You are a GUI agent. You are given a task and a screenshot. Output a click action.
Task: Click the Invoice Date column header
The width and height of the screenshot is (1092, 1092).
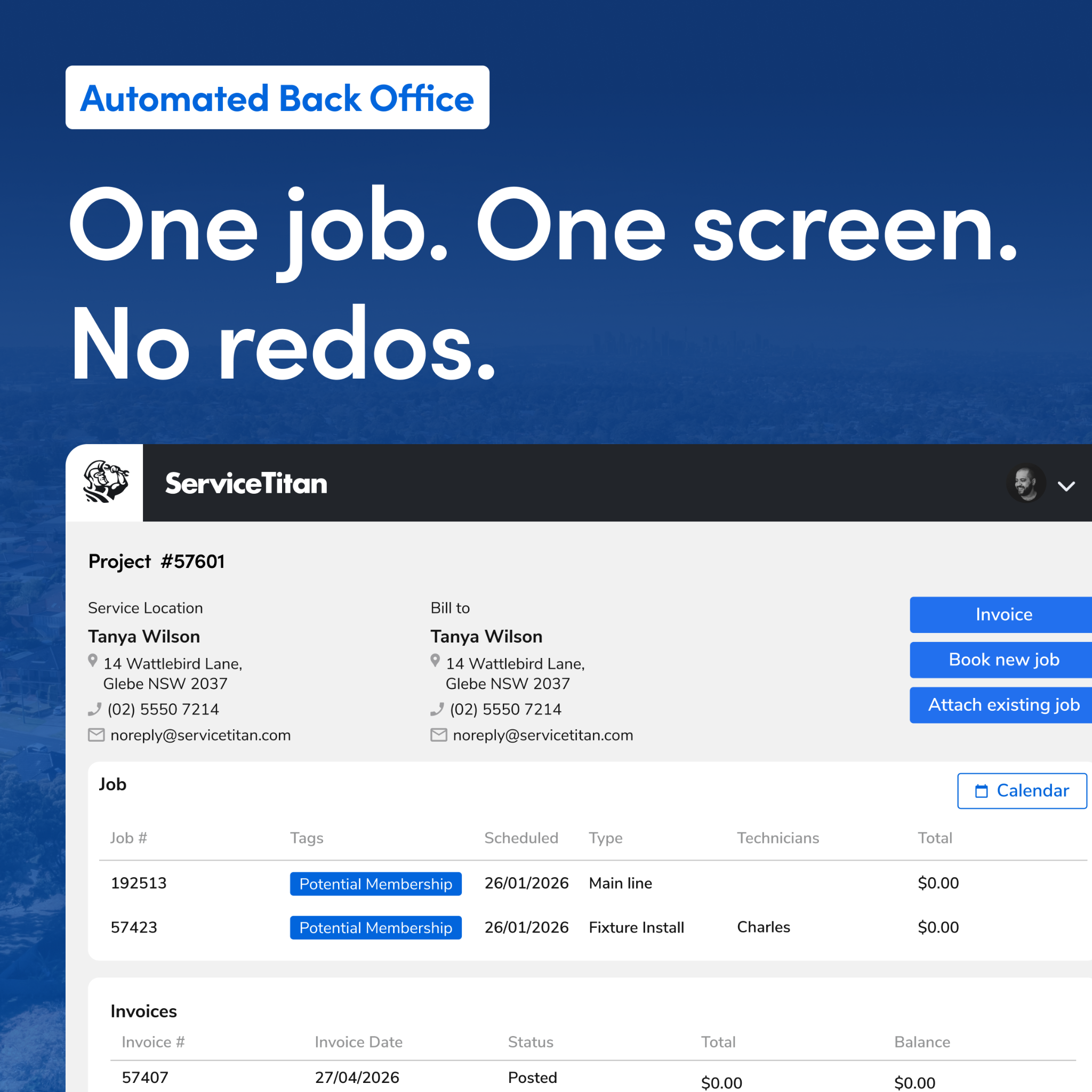(x=358, y=1042)
